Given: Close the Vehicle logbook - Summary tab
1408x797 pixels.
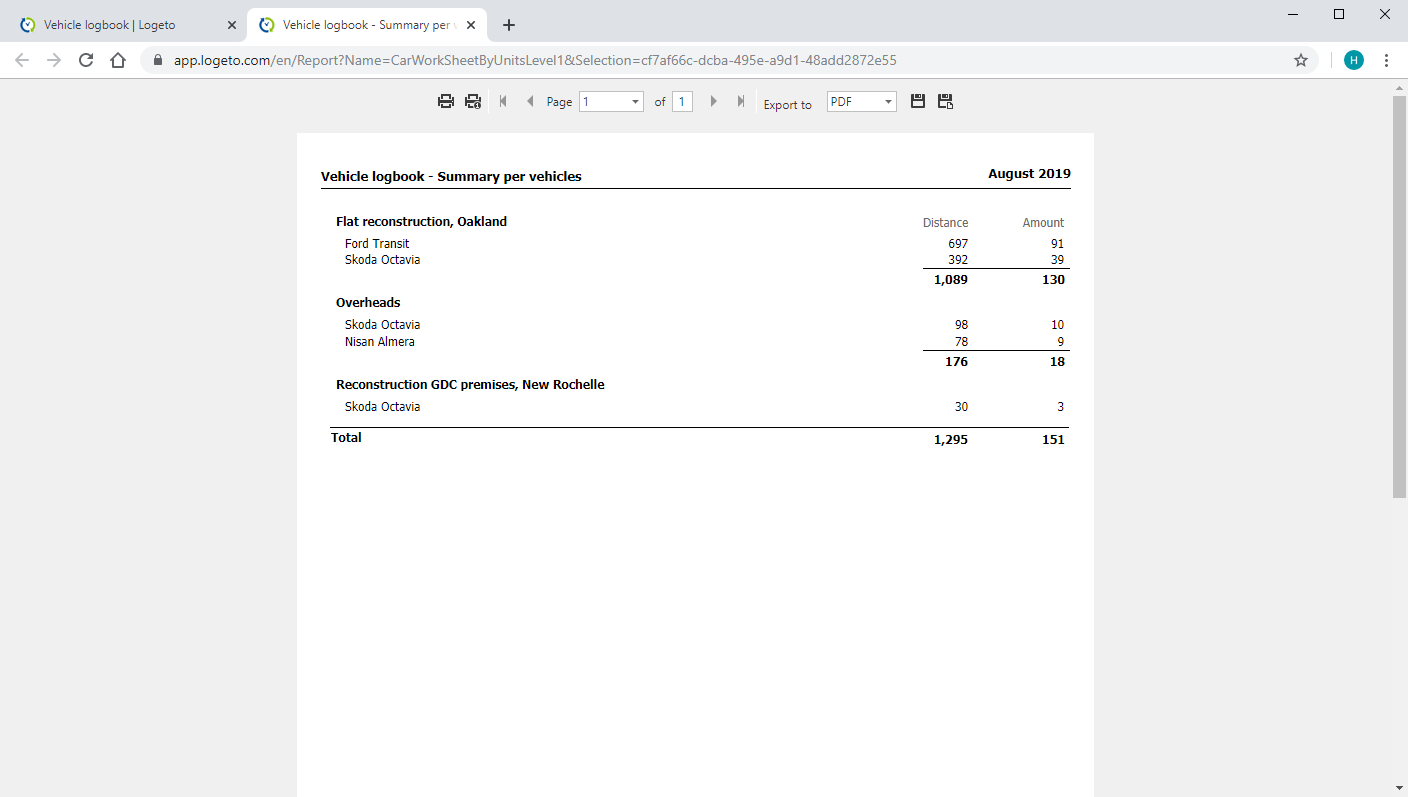Looking at the screenshot, I should 471,25.
